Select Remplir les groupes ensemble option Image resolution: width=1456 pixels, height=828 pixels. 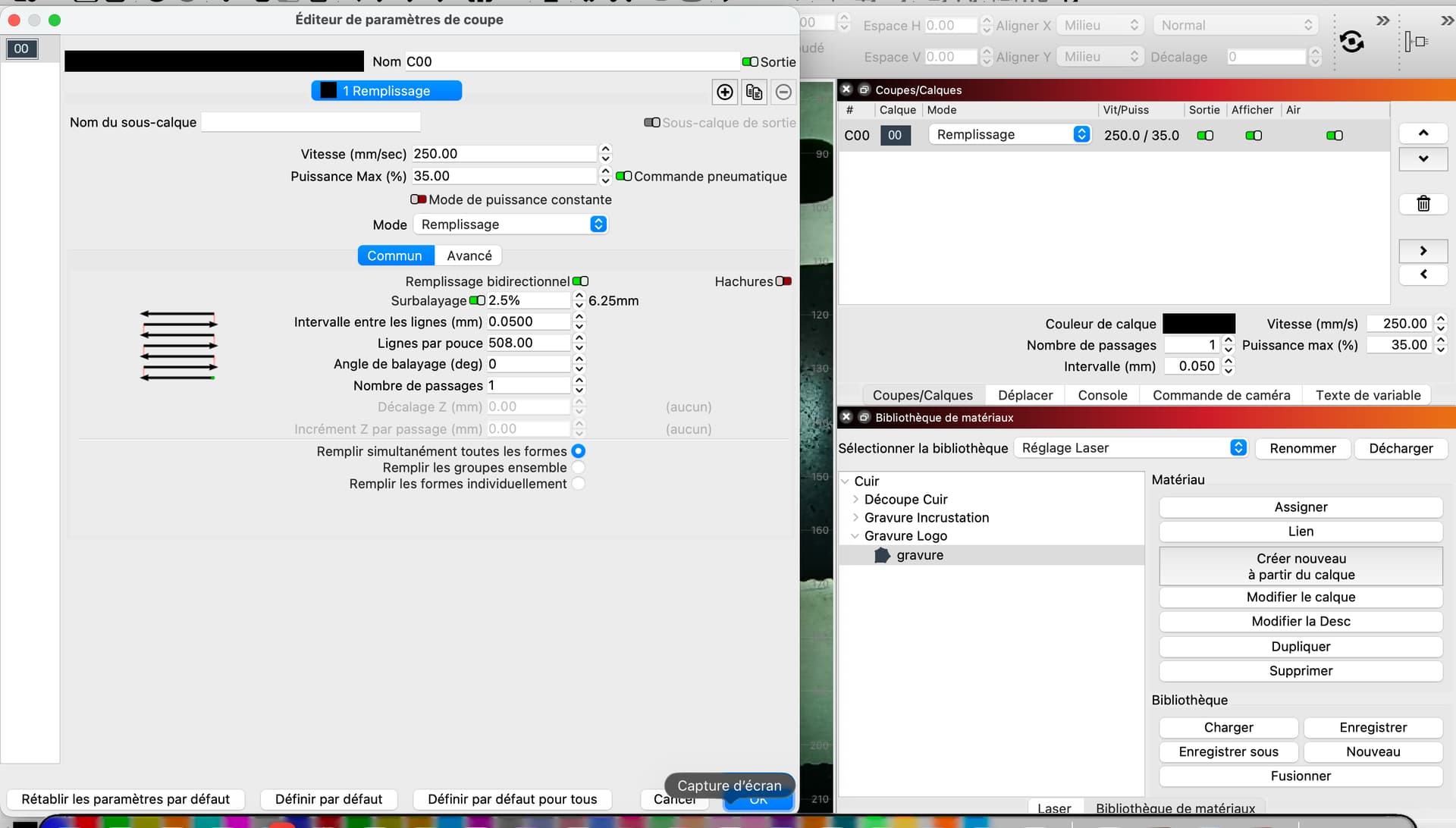pyautogui.click(x=579, y=468)
